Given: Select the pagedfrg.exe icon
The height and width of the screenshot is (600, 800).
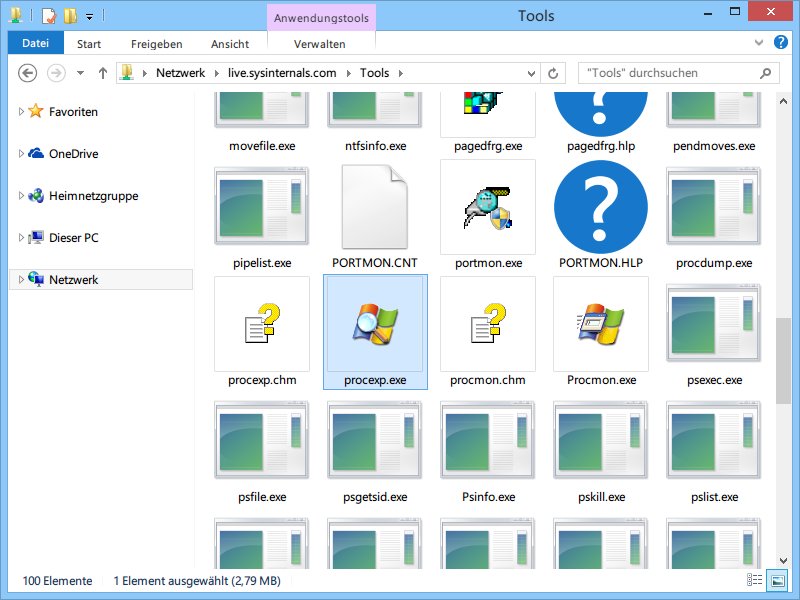Looking at the screenshot, I should 484,103.
